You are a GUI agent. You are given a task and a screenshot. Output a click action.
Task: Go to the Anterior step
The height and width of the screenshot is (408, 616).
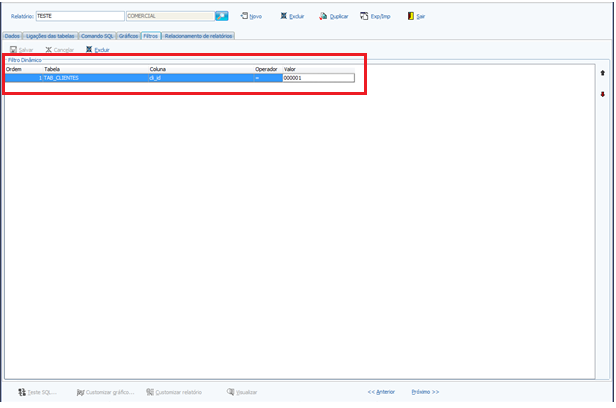381,392
